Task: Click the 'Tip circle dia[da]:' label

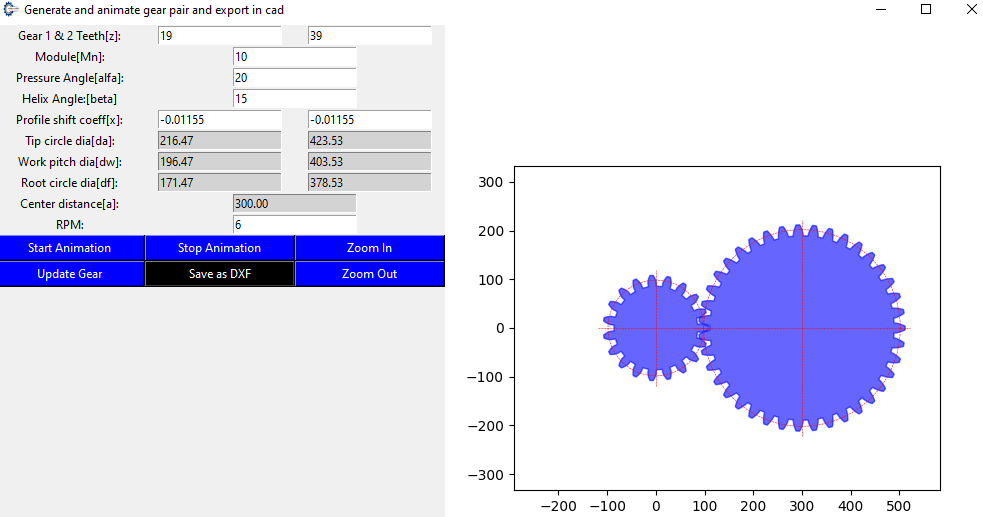Action: pos(70,141)
